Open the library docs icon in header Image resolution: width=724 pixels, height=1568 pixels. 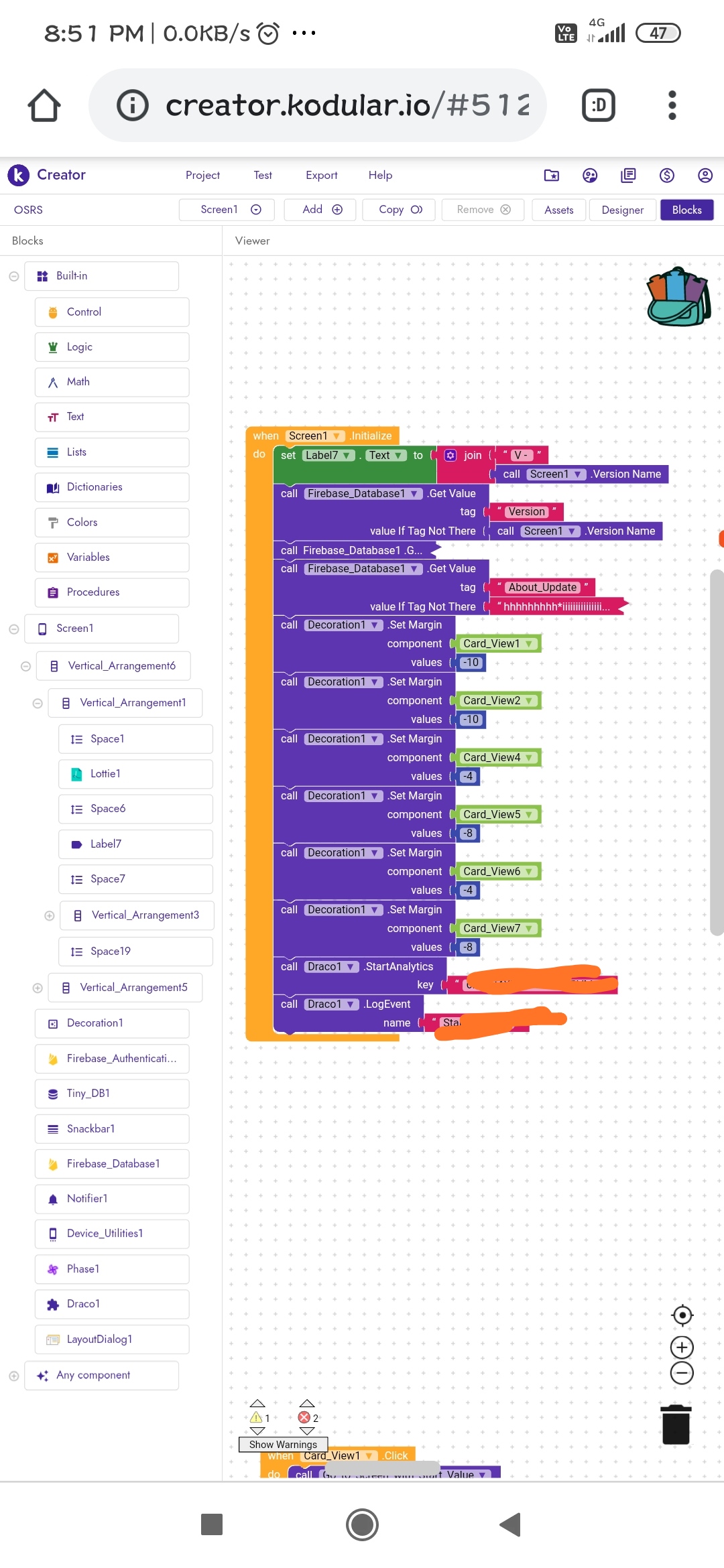point(628,176)
